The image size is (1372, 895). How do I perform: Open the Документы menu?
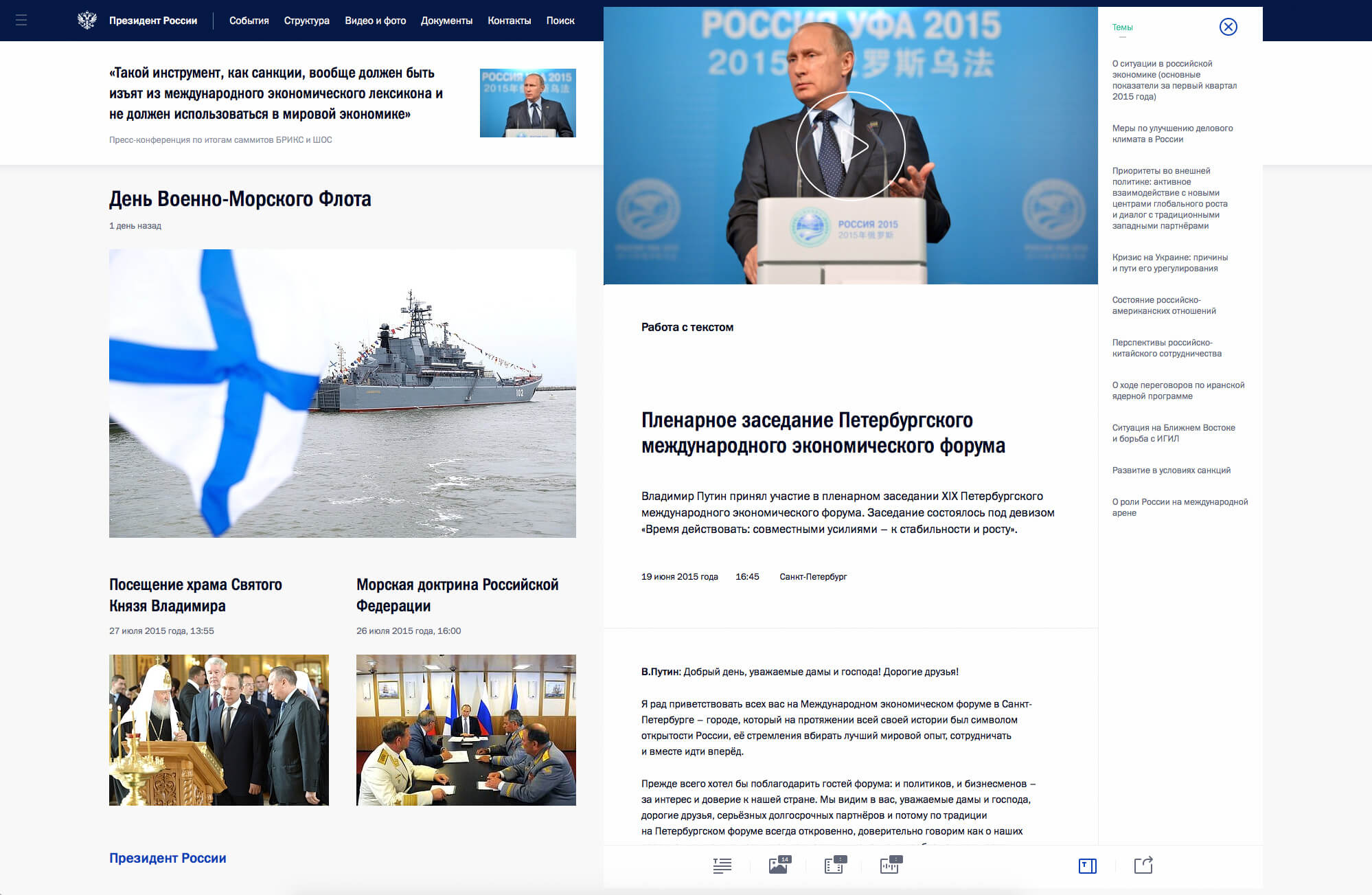coord(446,21)
